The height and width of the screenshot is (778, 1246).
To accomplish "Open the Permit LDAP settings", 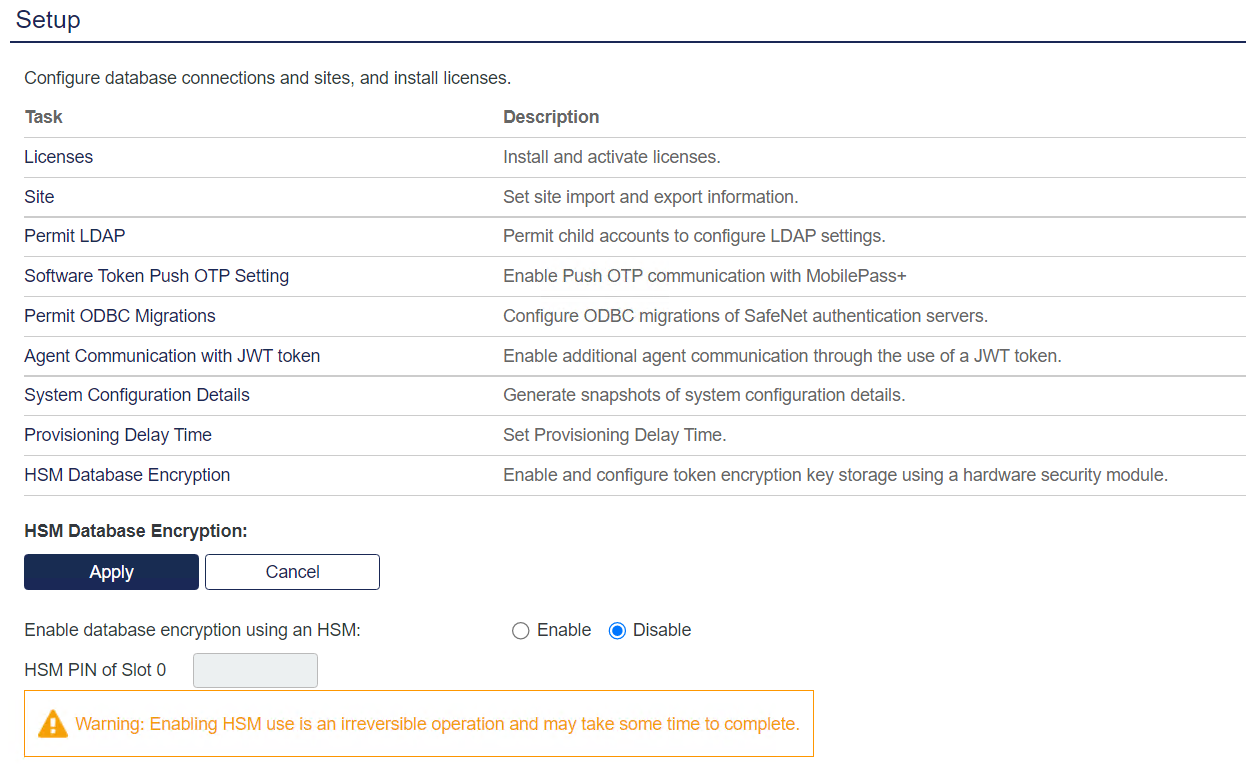I will tap(74, 236).
